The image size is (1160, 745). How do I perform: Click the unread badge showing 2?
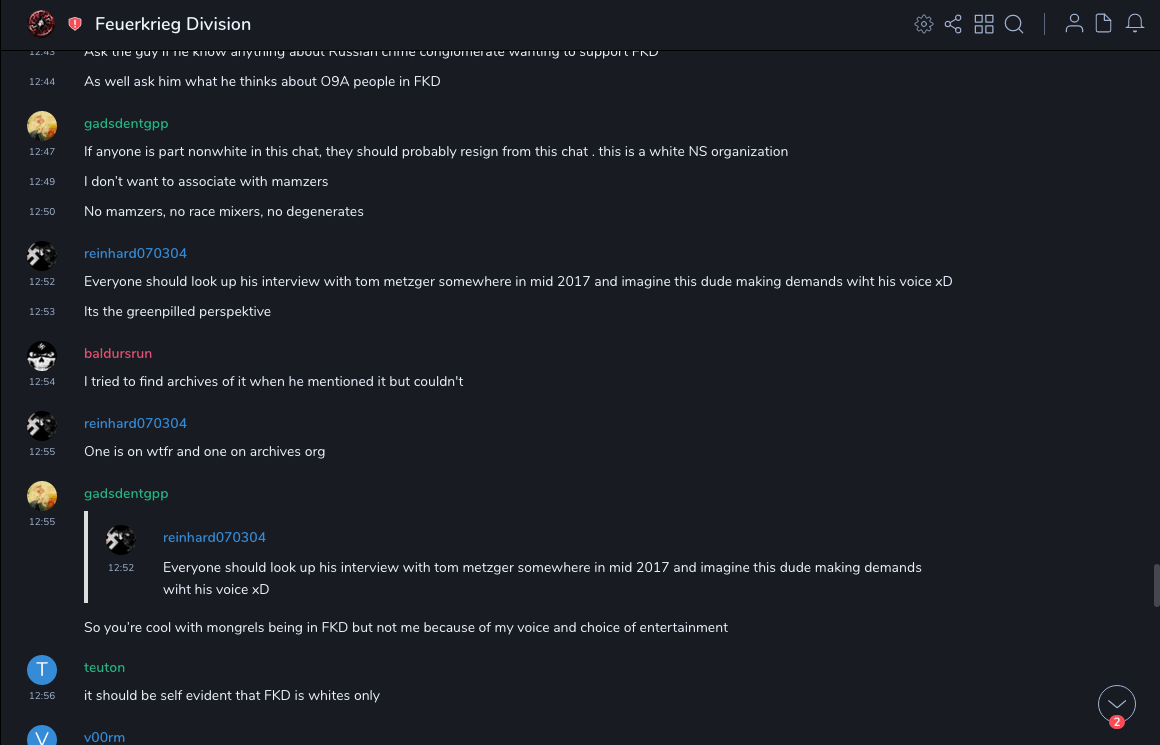(x=1117, y=722)
